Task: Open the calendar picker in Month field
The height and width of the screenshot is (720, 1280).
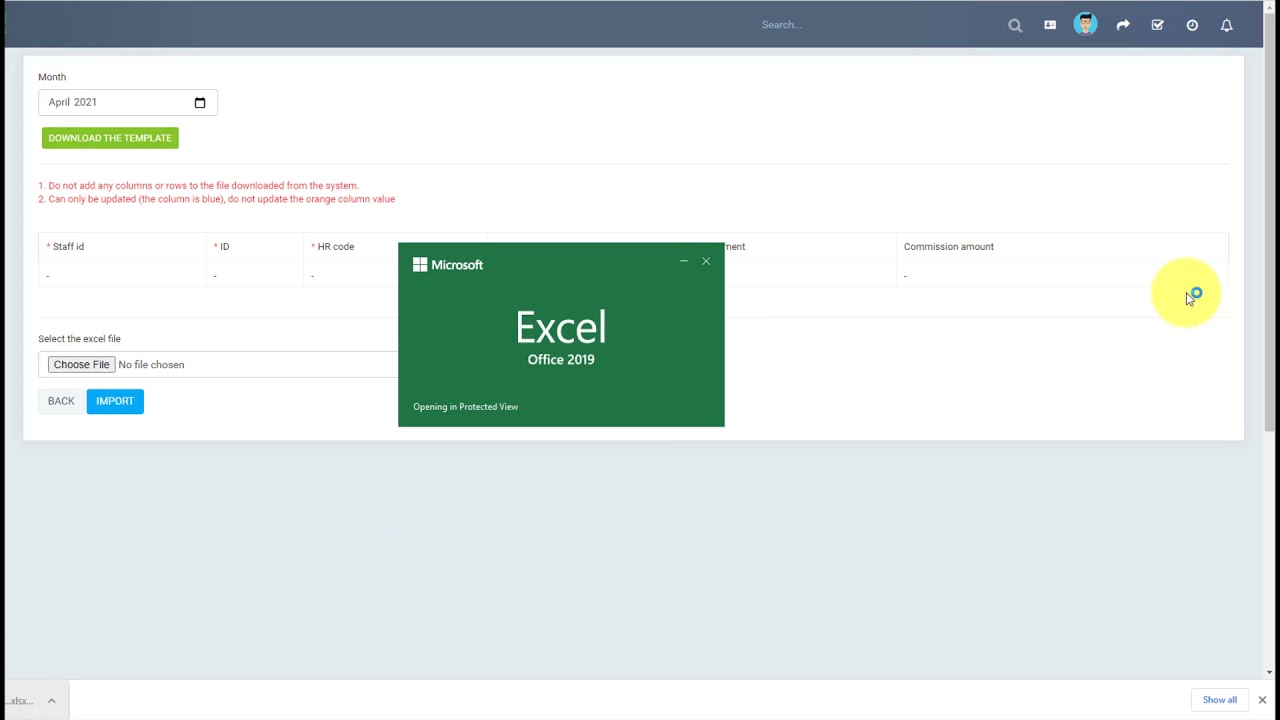Action: [x=200, y=102]
